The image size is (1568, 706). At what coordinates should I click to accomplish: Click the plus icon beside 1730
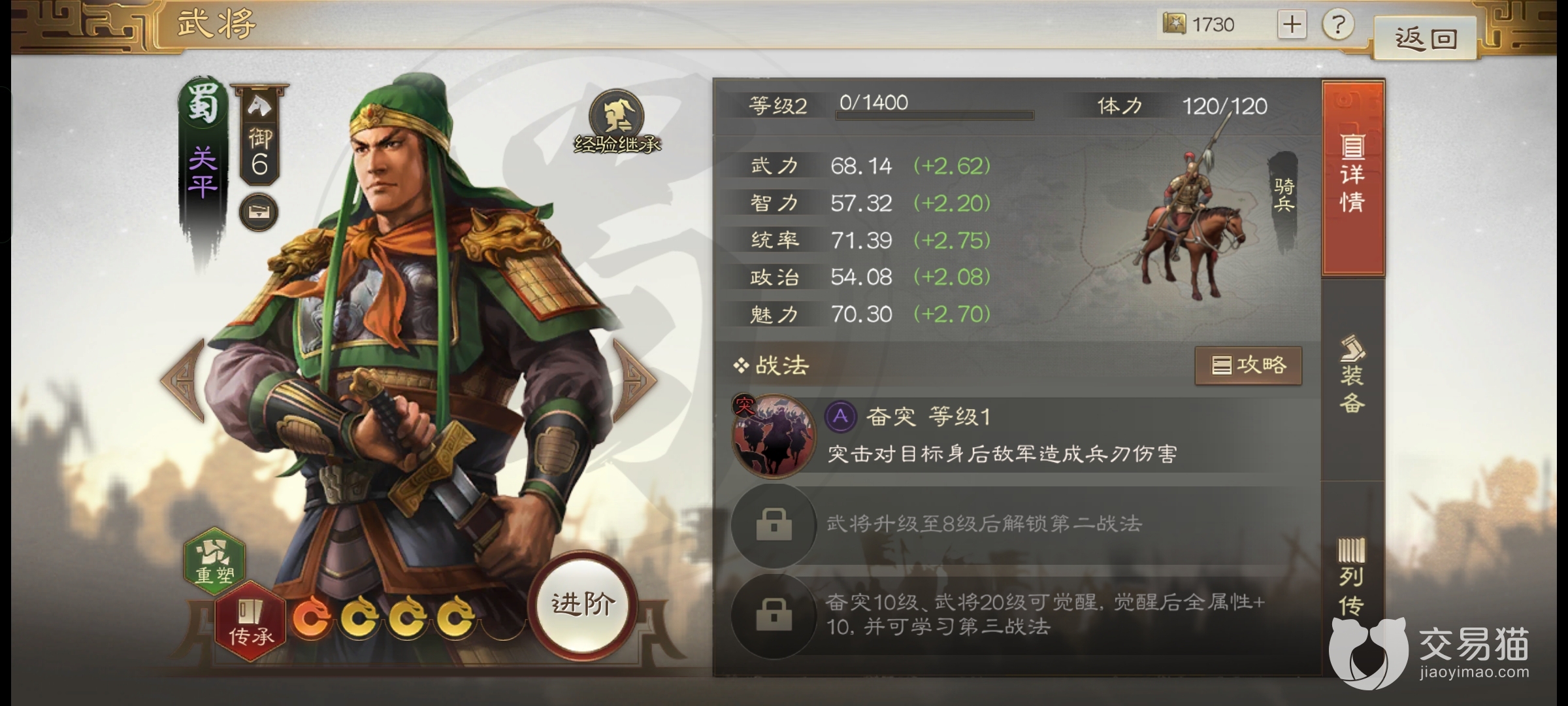[1292, 25]
